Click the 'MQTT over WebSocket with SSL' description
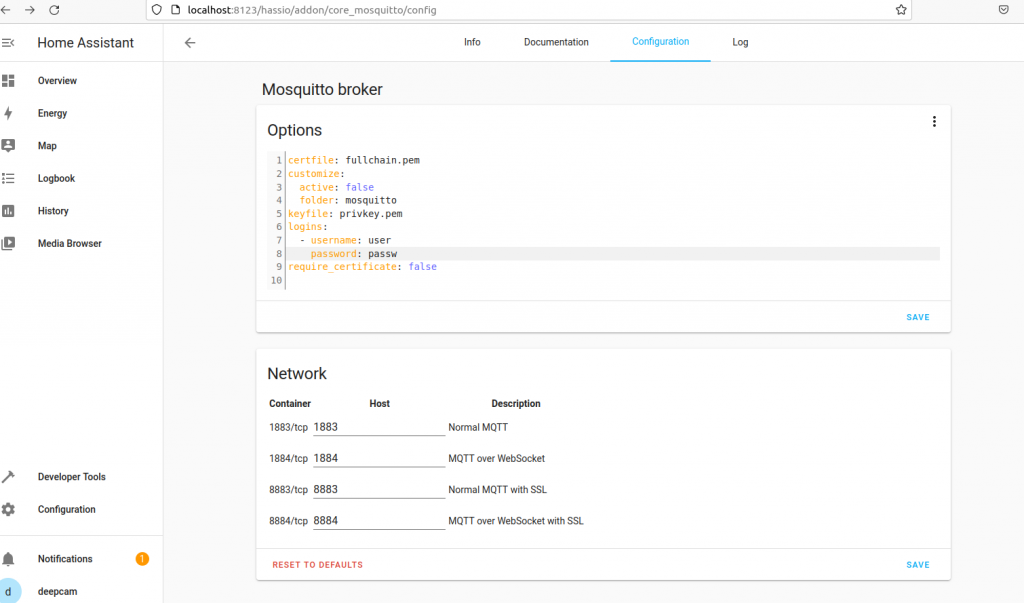 pyautogui.click(x=516, y=521)
